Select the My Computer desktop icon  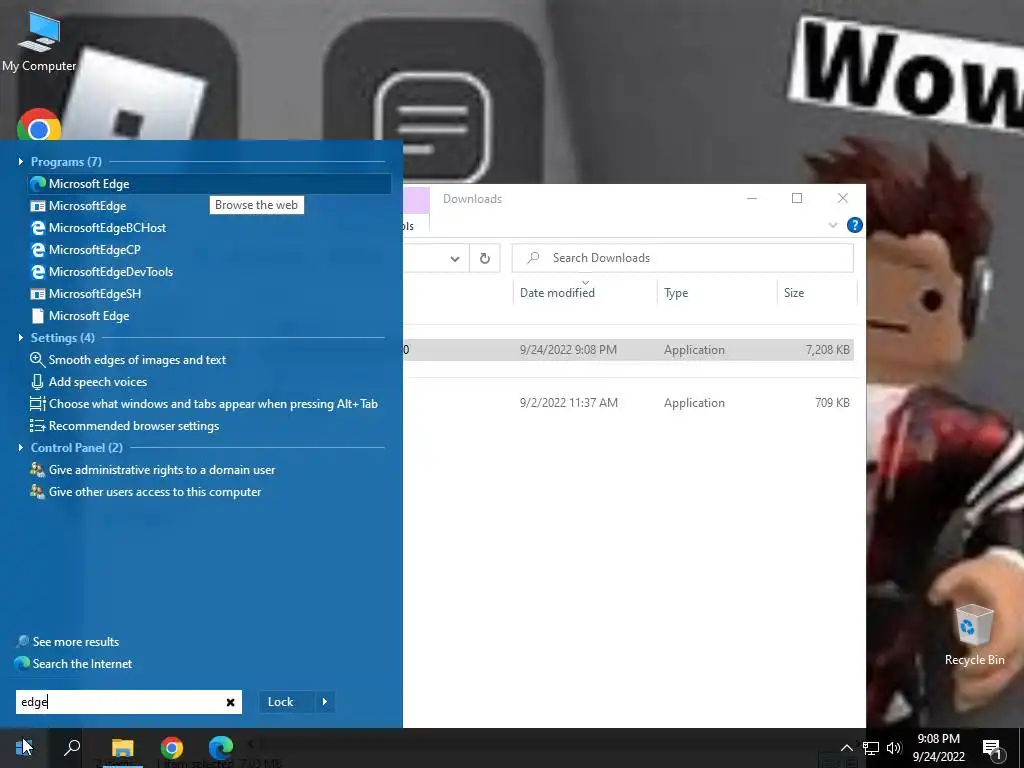click(x=39, y=43)
